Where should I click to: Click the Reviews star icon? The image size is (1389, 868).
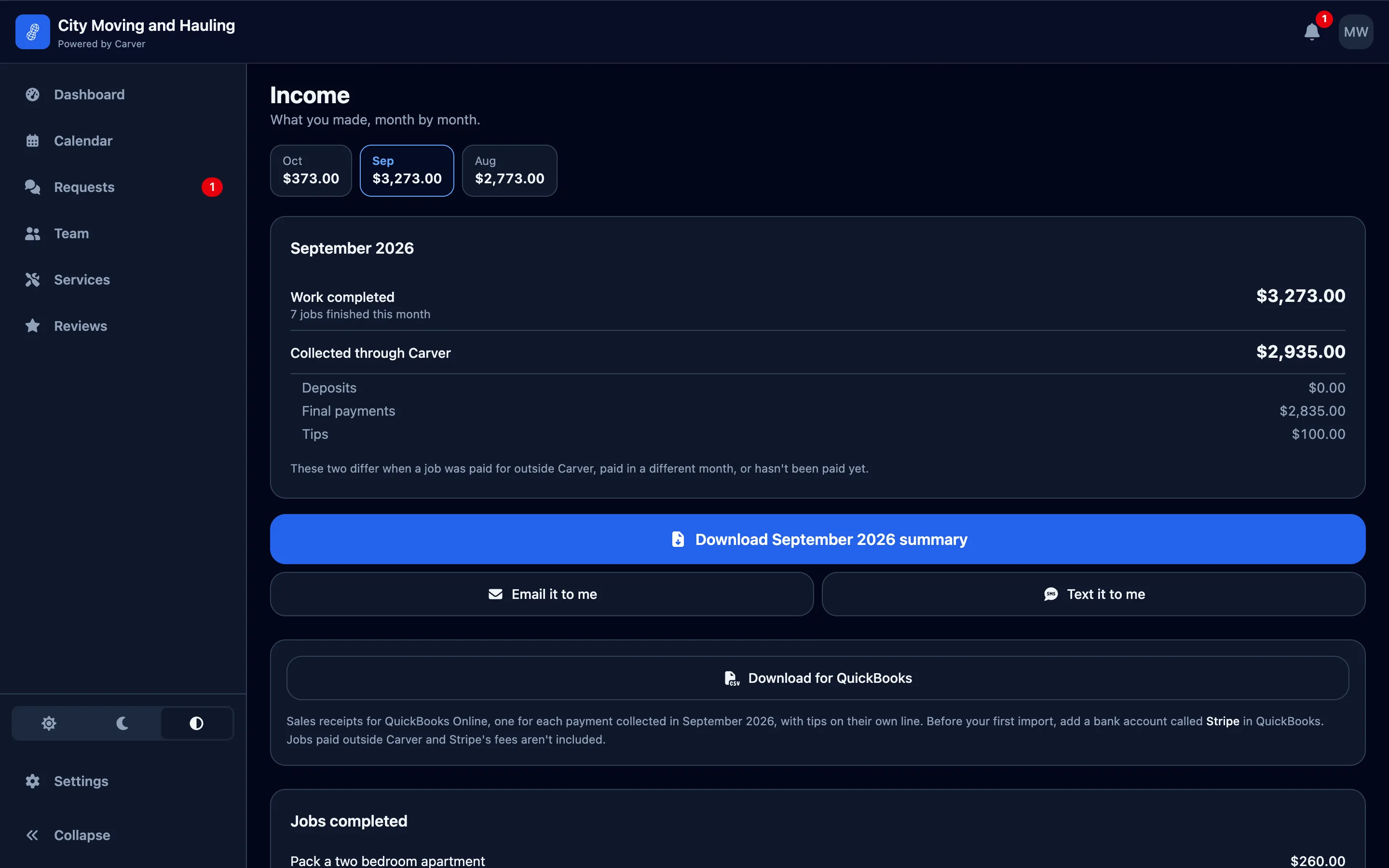click(33, 326)
